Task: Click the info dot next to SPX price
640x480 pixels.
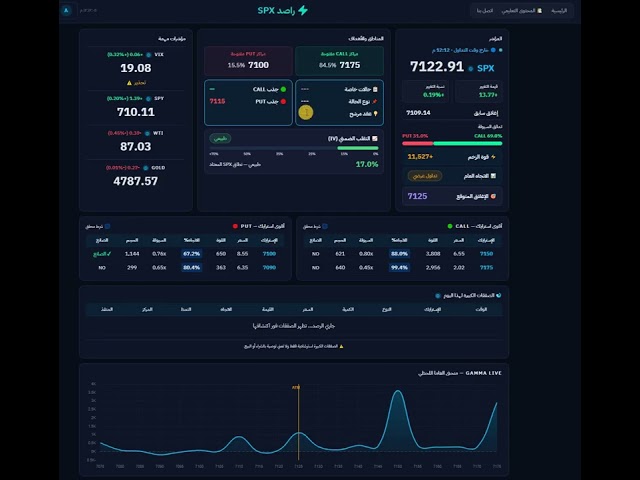Action: click(471, 69)
